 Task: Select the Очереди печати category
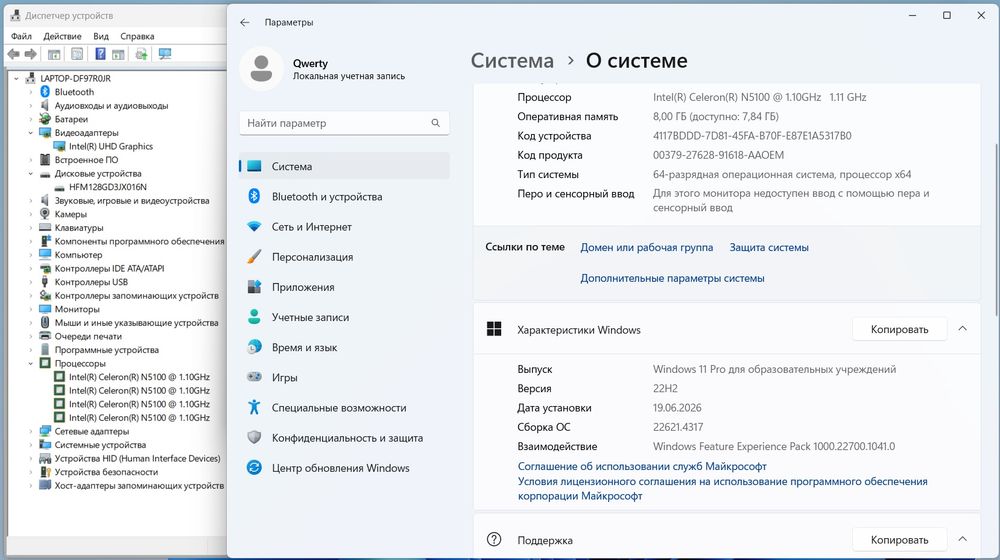[x=88, y=336]
